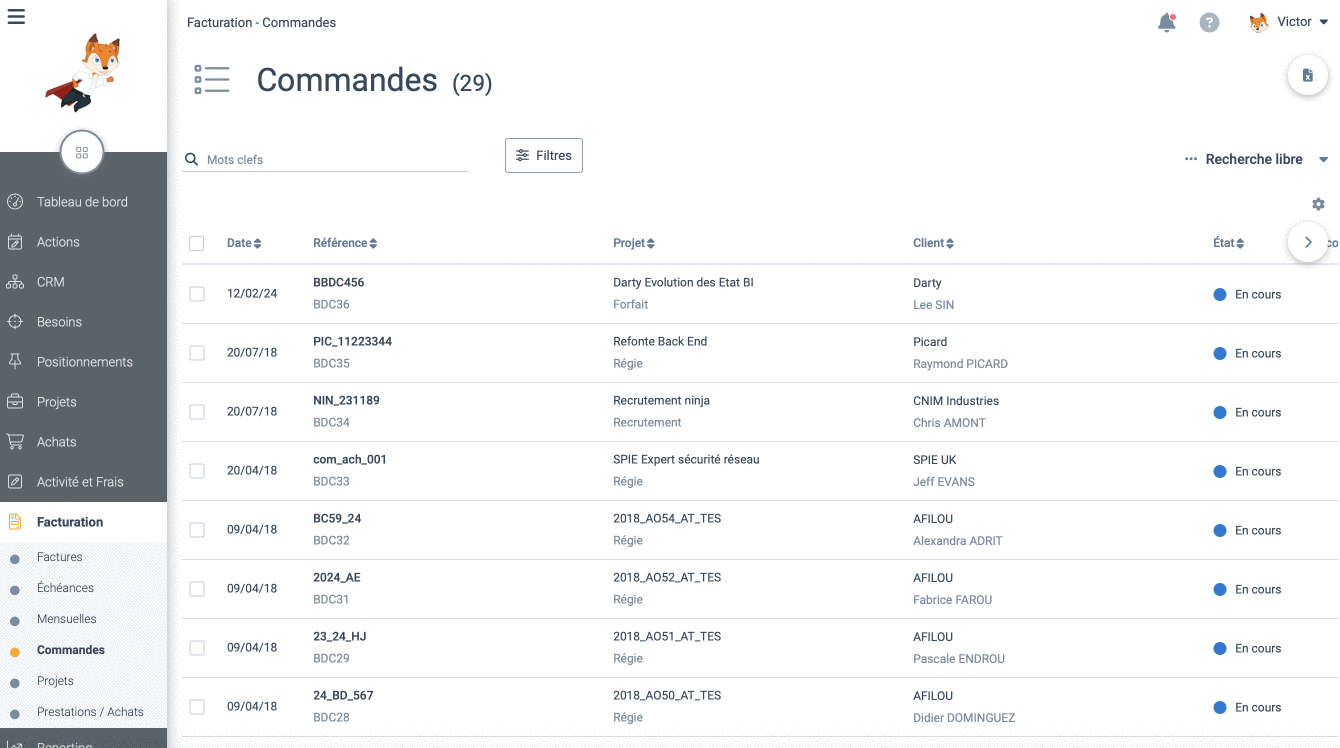The image size is (1340, 748).
Task: Sort by the Client column
Action: [933, 243]
